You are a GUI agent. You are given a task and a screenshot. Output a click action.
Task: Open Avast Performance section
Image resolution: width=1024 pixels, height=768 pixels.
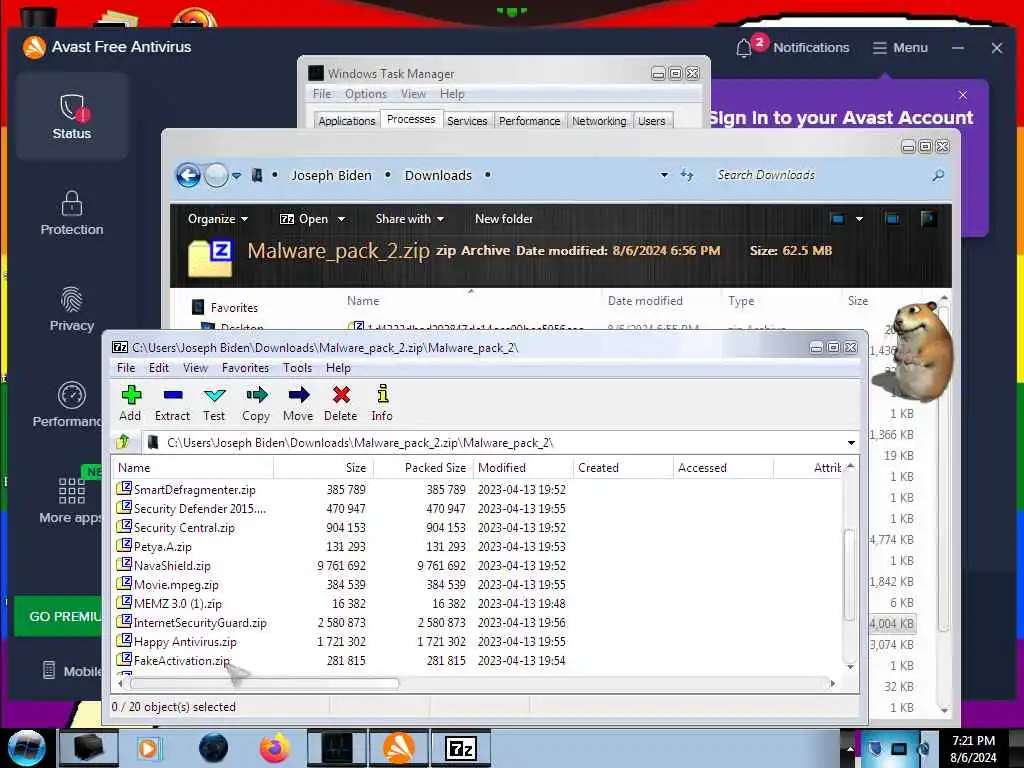click(x=68, y=405)
